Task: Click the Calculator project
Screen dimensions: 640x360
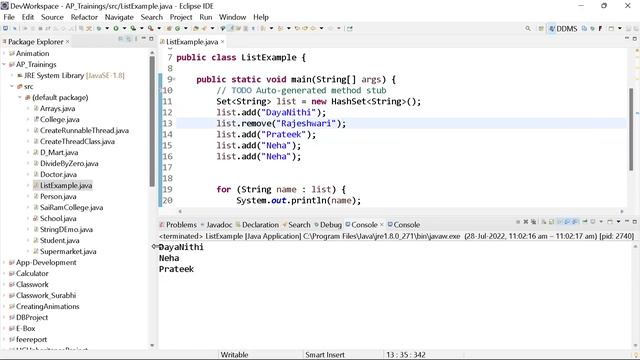Action: click(x=32, y=273)
